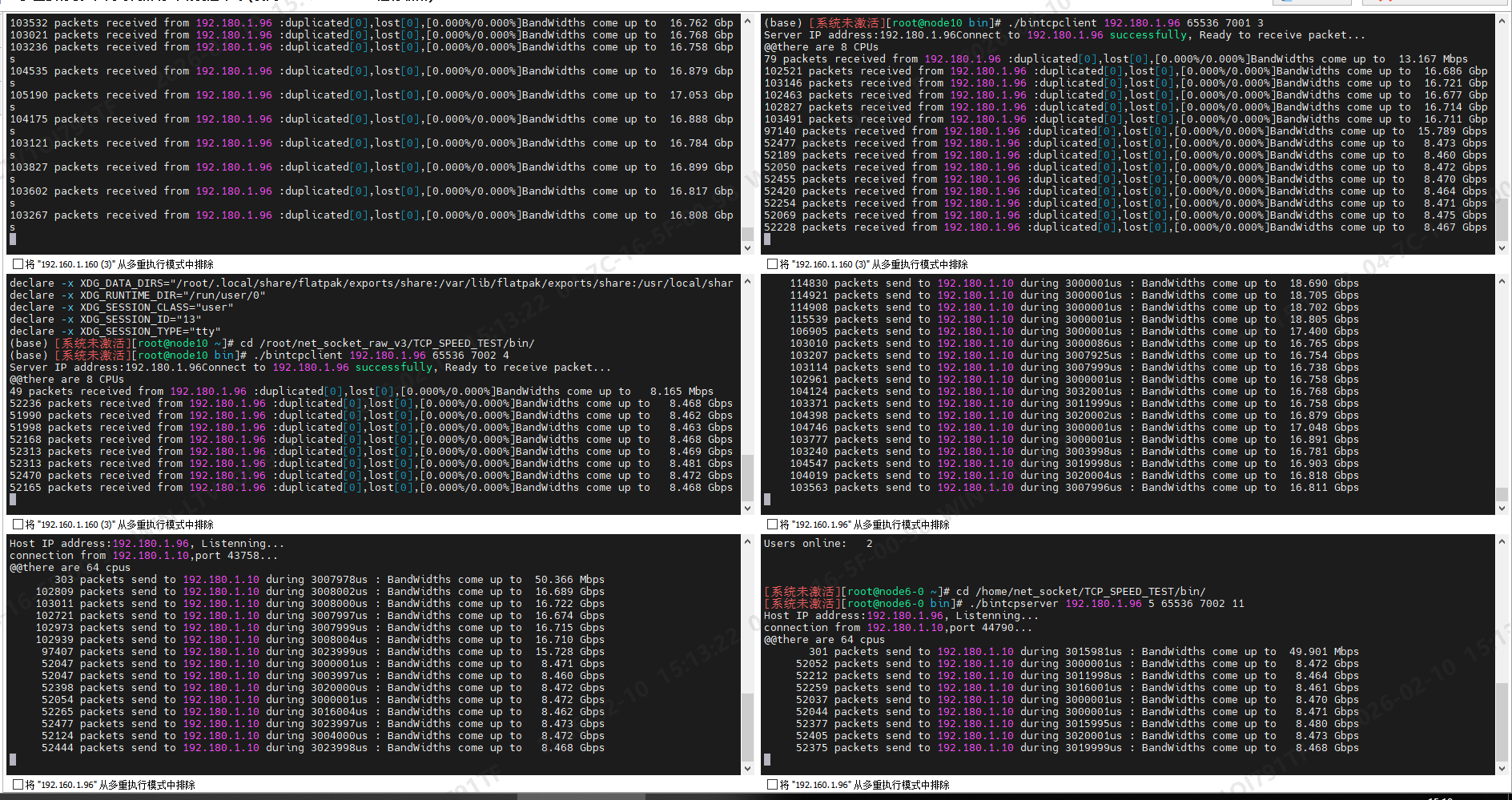Image resolution: width=1512 pixels, height=800 pixels.
Task: Tick the exclude checkbox under the 7002 client pane
Action: [x=18, y=525]
